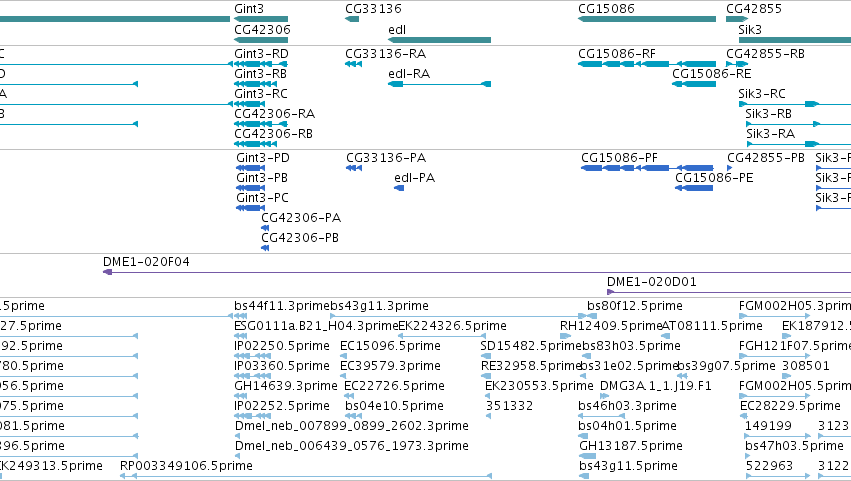Select the bs44f11.3prime EST
851x481 pixels.
coord(241,316)
